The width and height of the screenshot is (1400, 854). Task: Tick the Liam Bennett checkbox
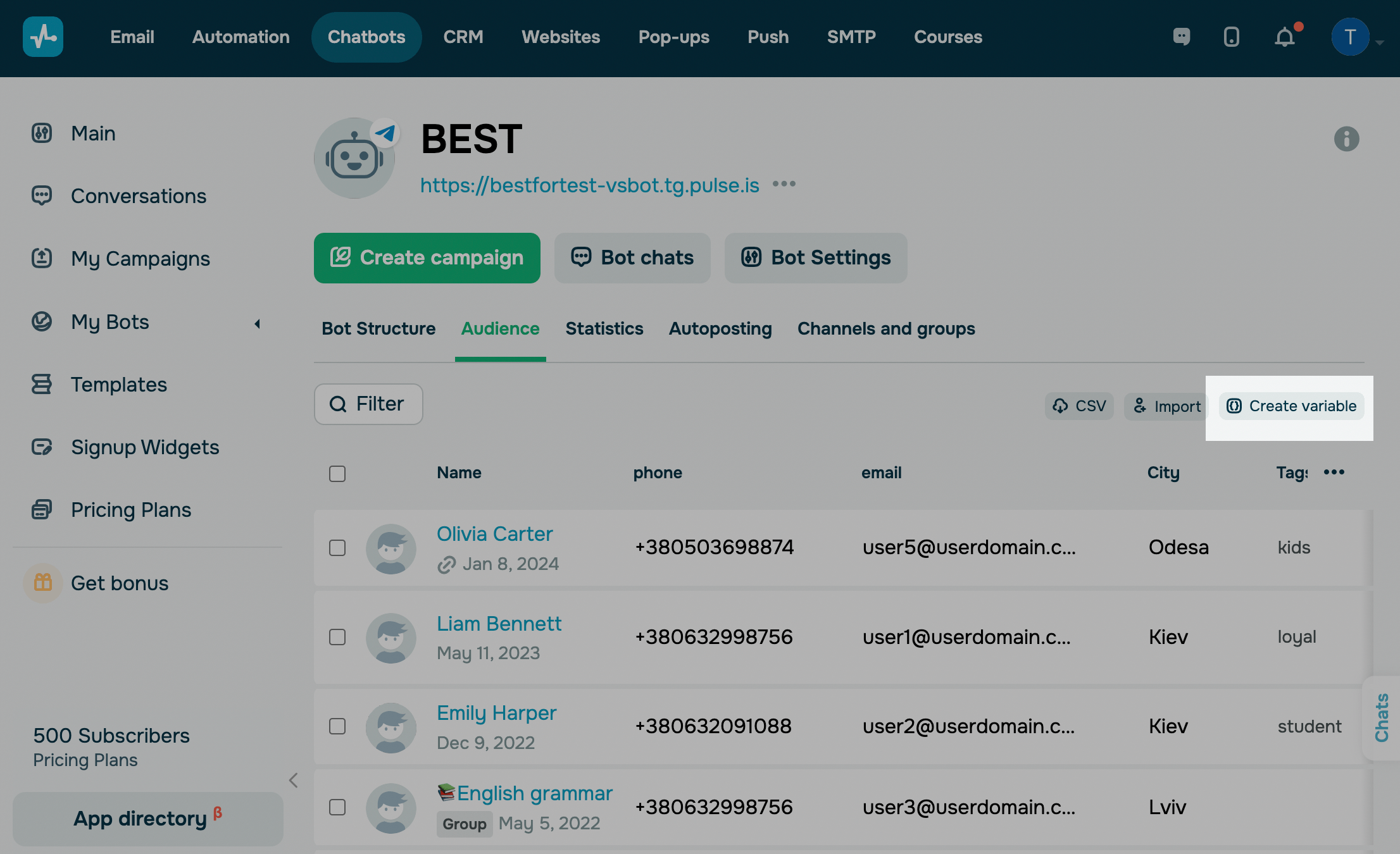337,637
